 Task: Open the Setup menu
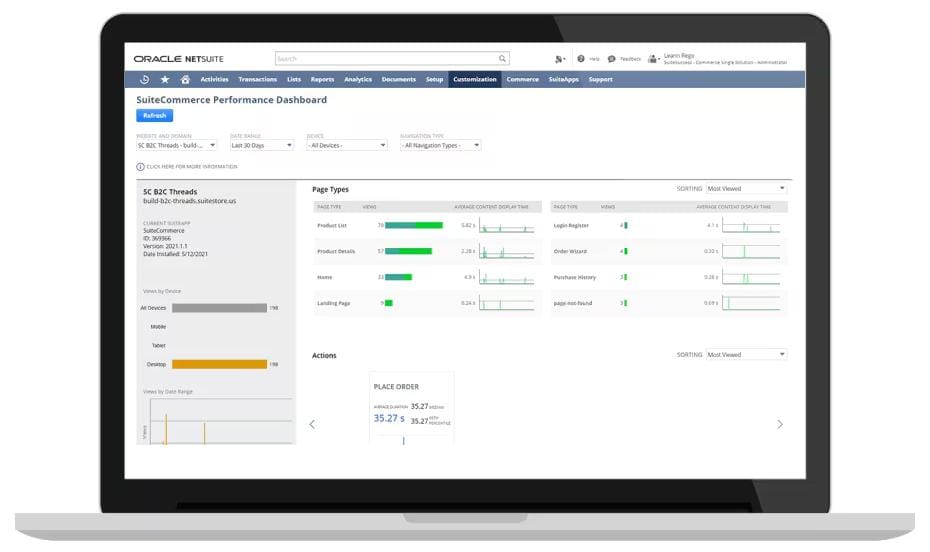(x=434, y=79)
